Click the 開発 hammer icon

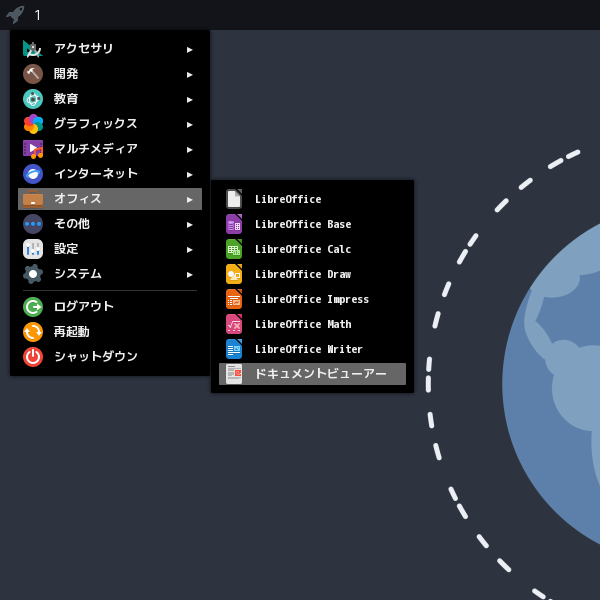point(33,74)
